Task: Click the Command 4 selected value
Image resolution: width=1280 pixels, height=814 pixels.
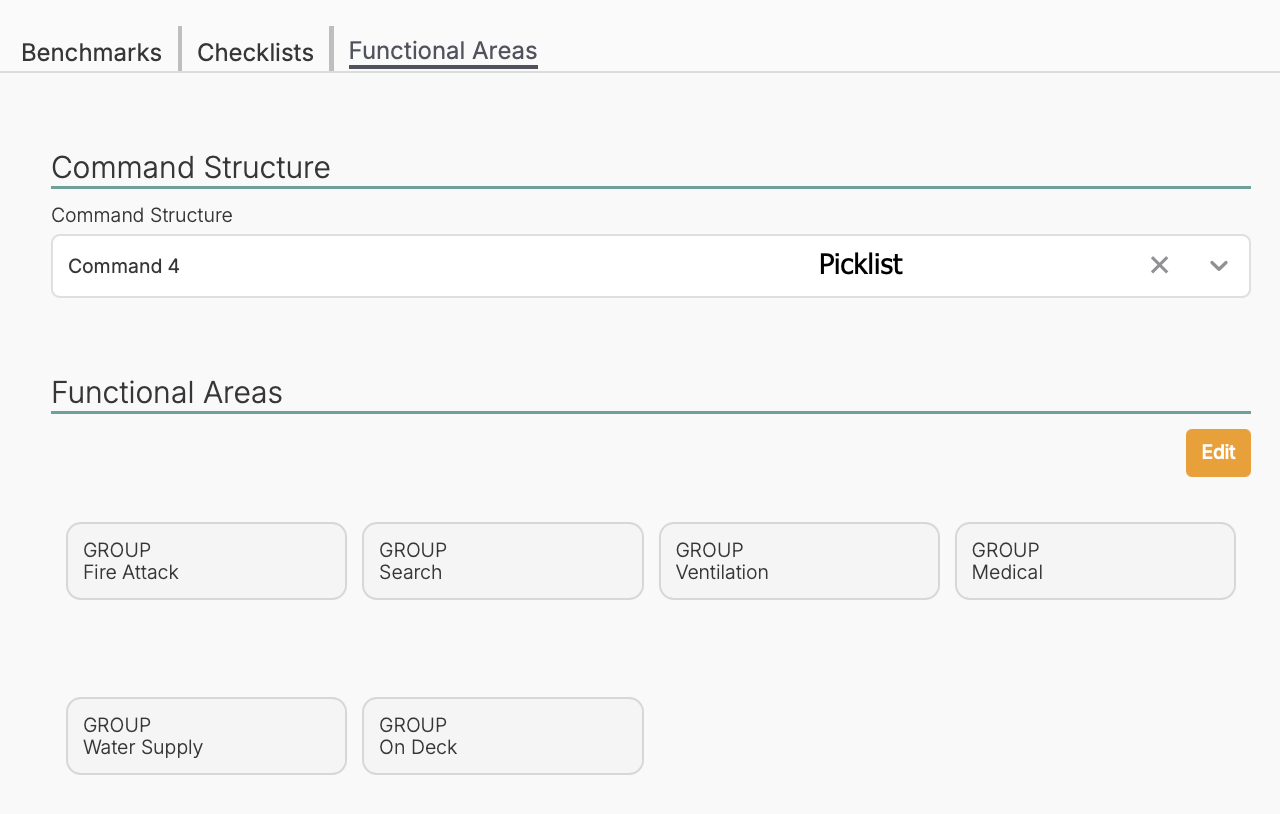Action: (x=124, y=266)
